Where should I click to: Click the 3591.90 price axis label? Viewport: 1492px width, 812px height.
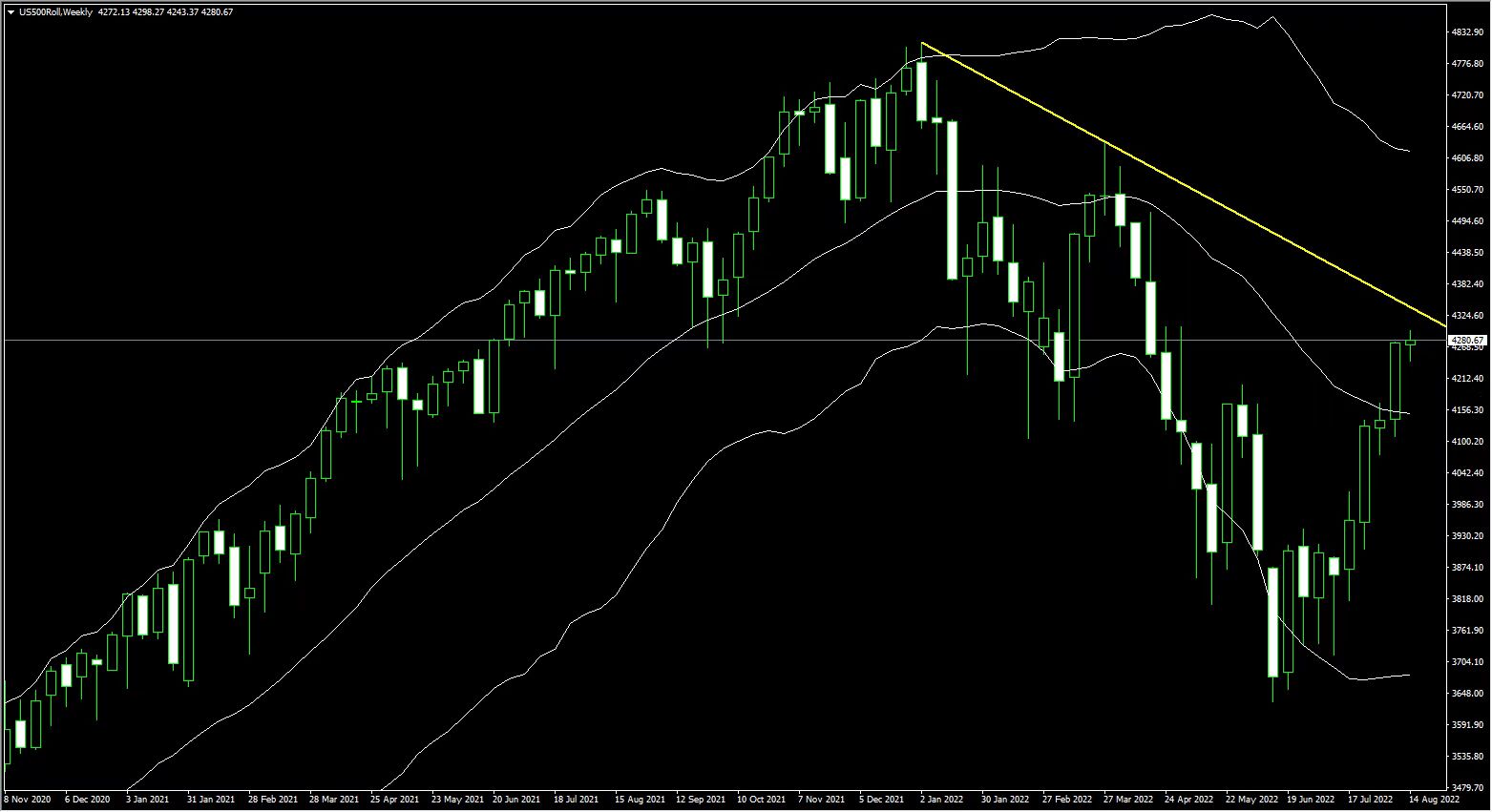click(1465, 725)
